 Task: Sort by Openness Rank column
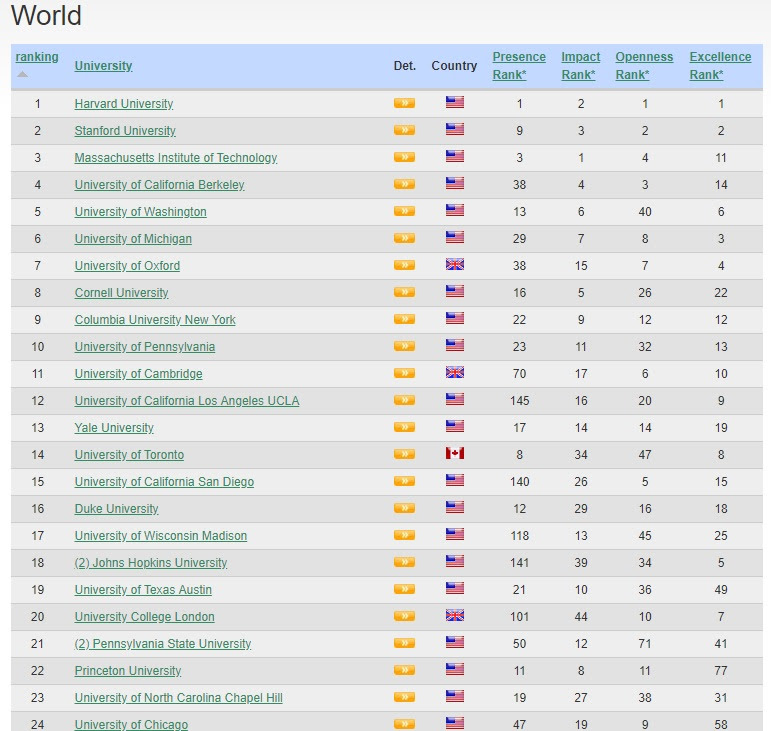pyautogui.click(x=644, y=66)
